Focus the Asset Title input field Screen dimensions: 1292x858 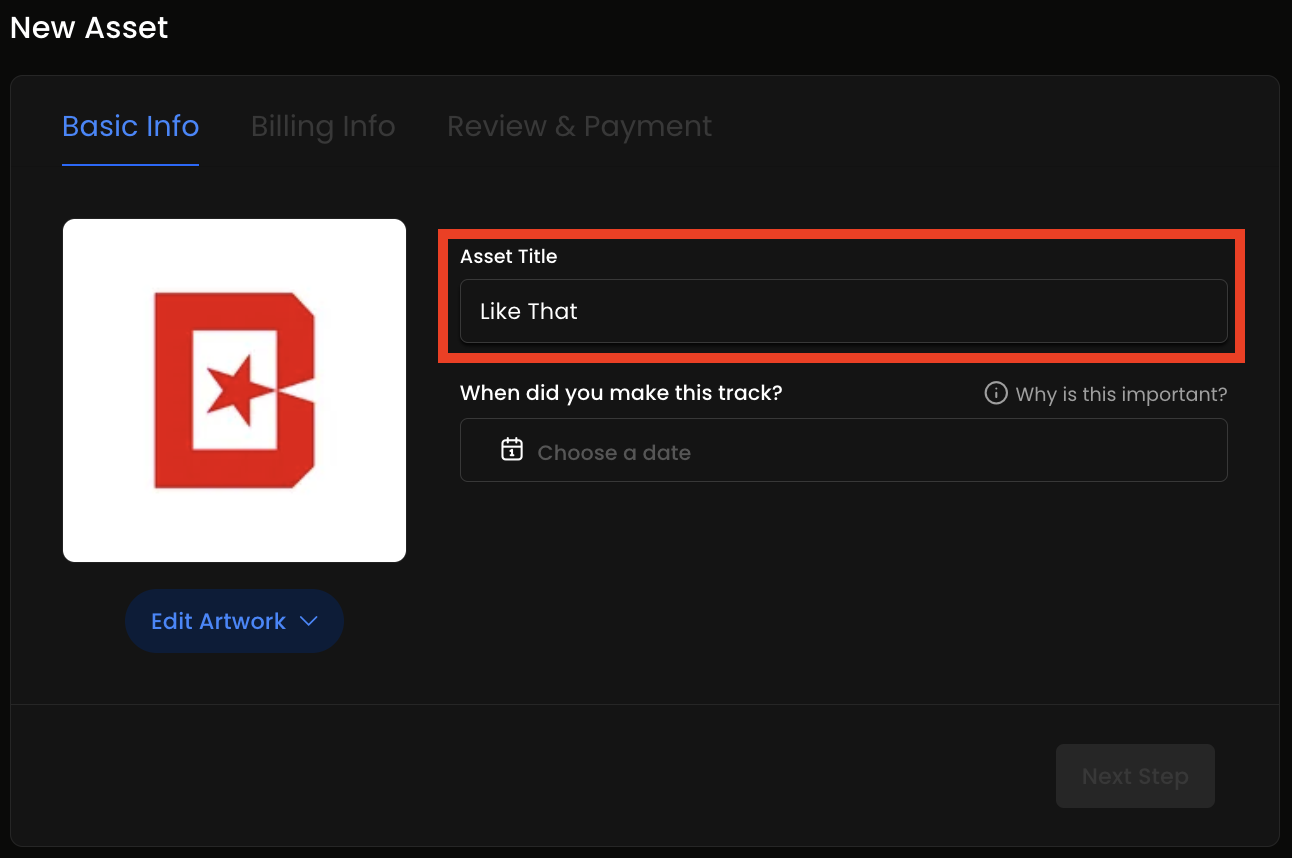[x=843, y=311]
